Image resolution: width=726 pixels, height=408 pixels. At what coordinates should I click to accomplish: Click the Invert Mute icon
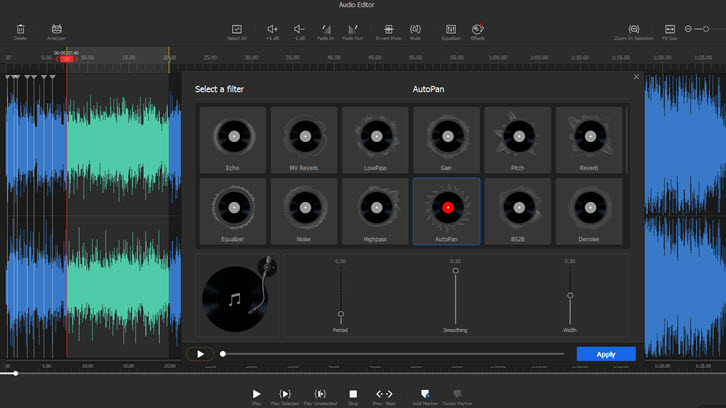(388, 29)
